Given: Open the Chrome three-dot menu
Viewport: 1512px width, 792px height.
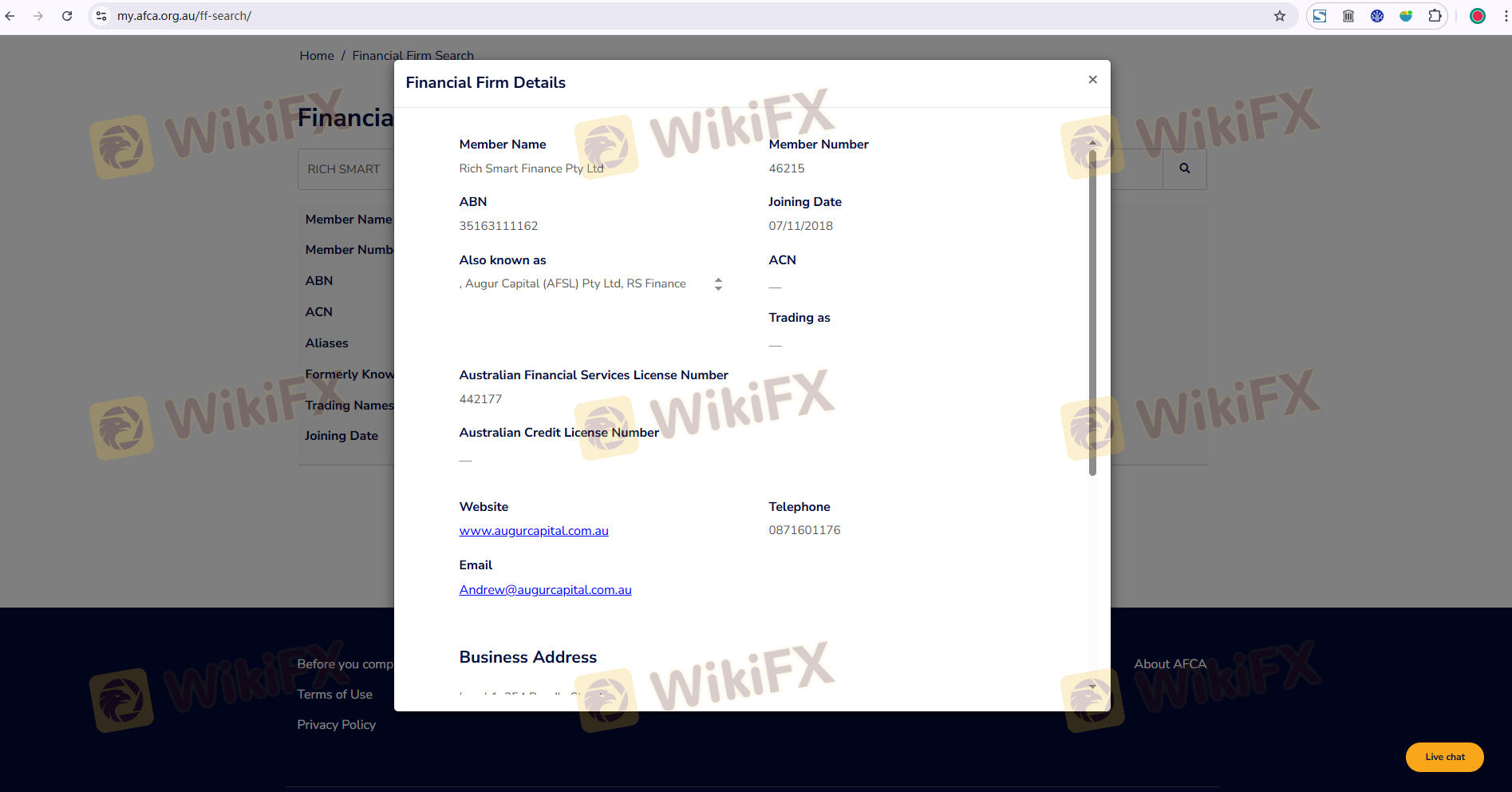Looking at the screenshot, I should click(1506, 16).
